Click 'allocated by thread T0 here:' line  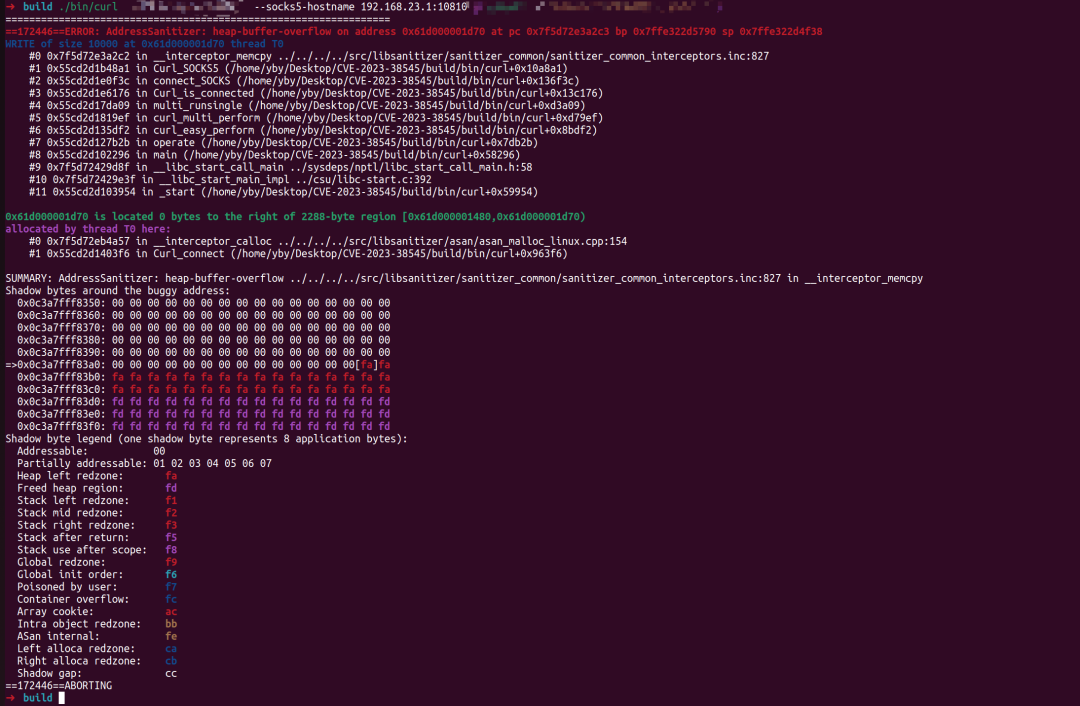(87, 229)
